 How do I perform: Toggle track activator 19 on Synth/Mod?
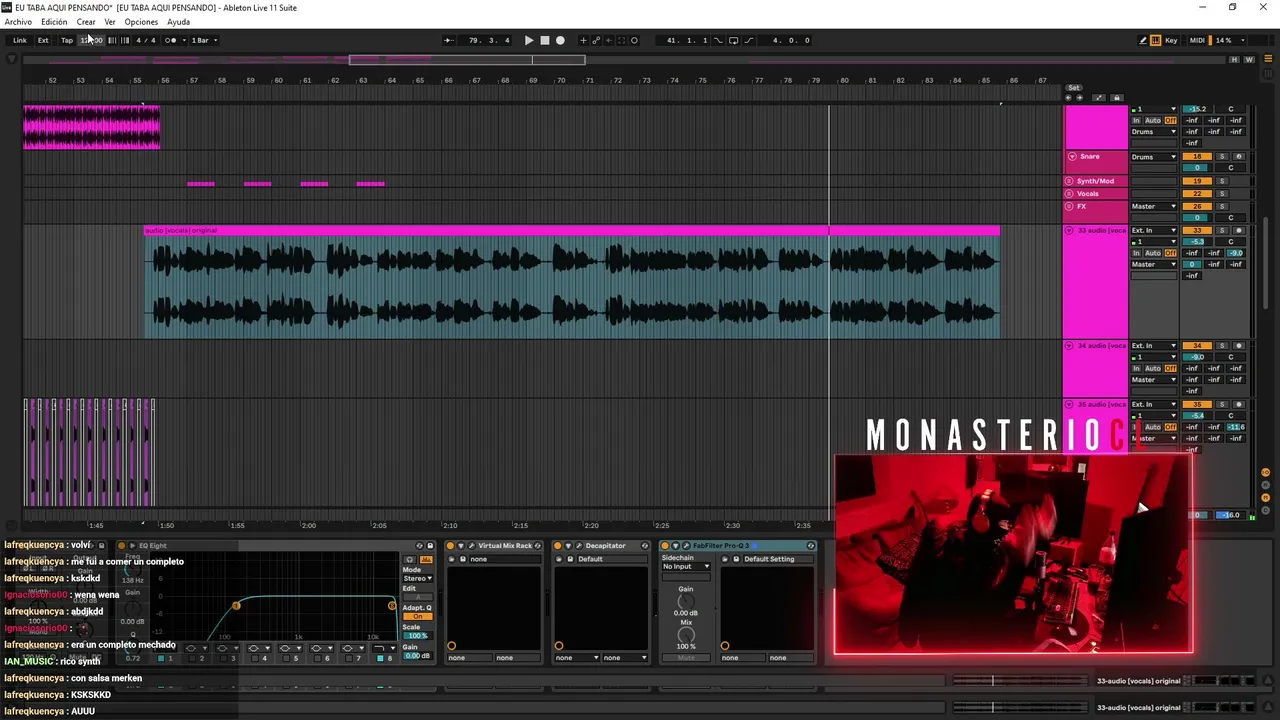coord(1197,181)
